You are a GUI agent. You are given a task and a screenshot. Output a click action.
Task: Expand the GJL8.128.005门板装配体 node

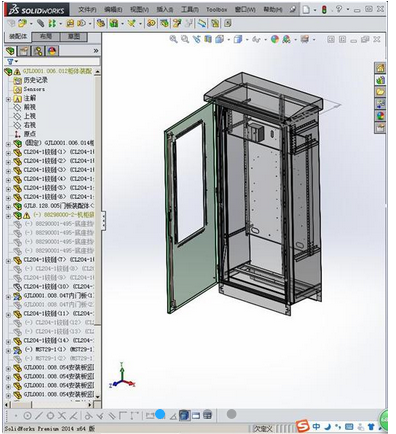[x=8, y=206]
